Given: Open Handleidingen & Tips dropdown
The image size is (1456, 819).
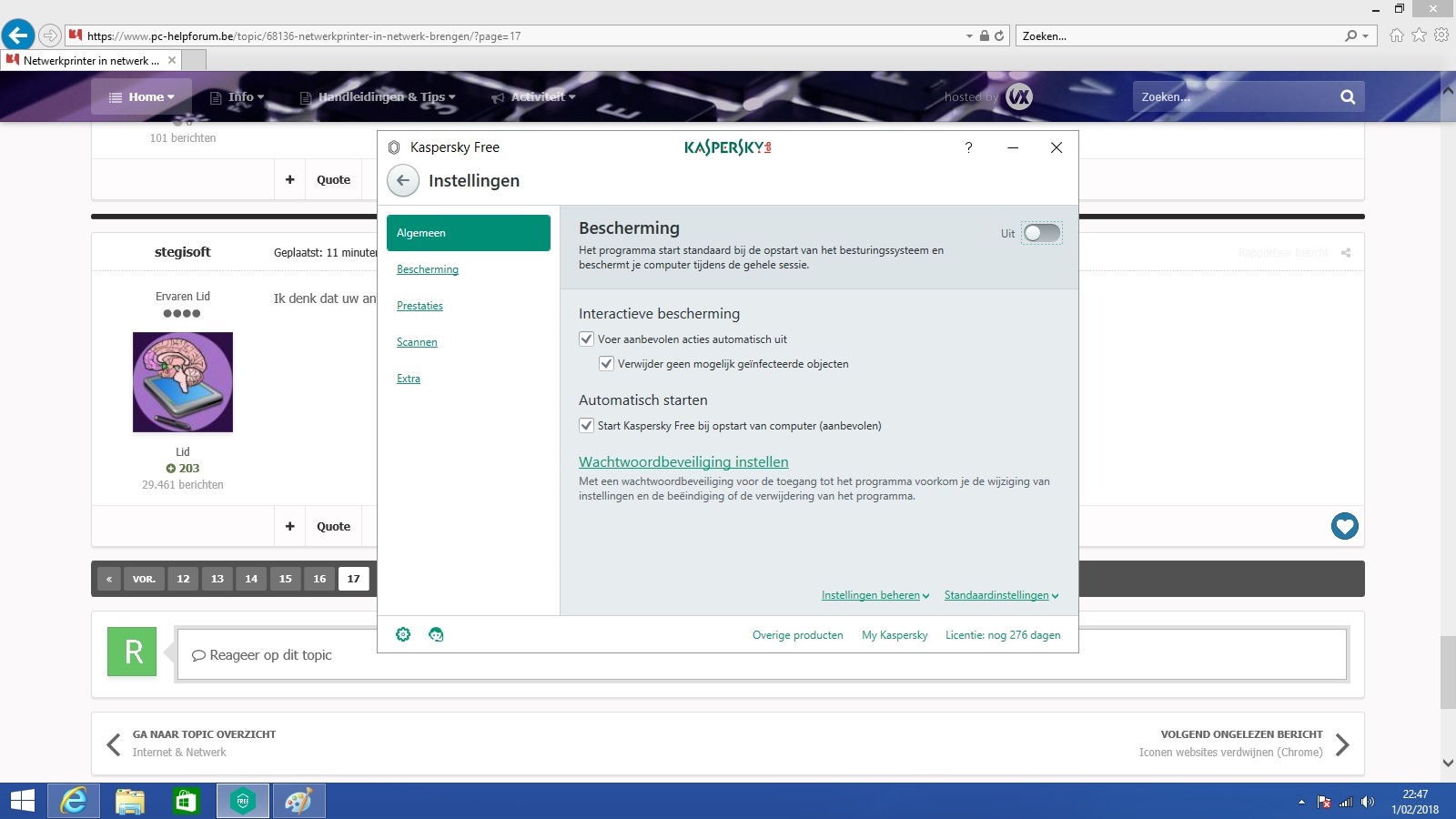Looking at the screenshot, I should point(379,96).
